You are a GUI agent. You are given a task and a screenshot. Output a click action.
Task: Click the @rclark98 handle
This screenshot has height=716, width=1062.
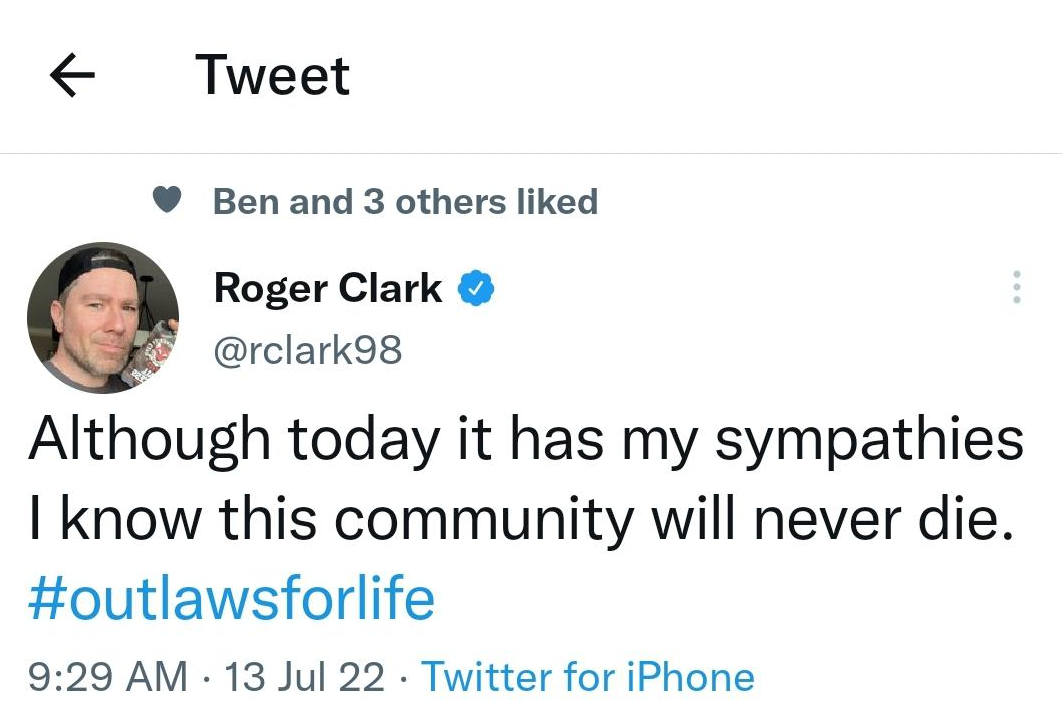[x=308, y=349]
